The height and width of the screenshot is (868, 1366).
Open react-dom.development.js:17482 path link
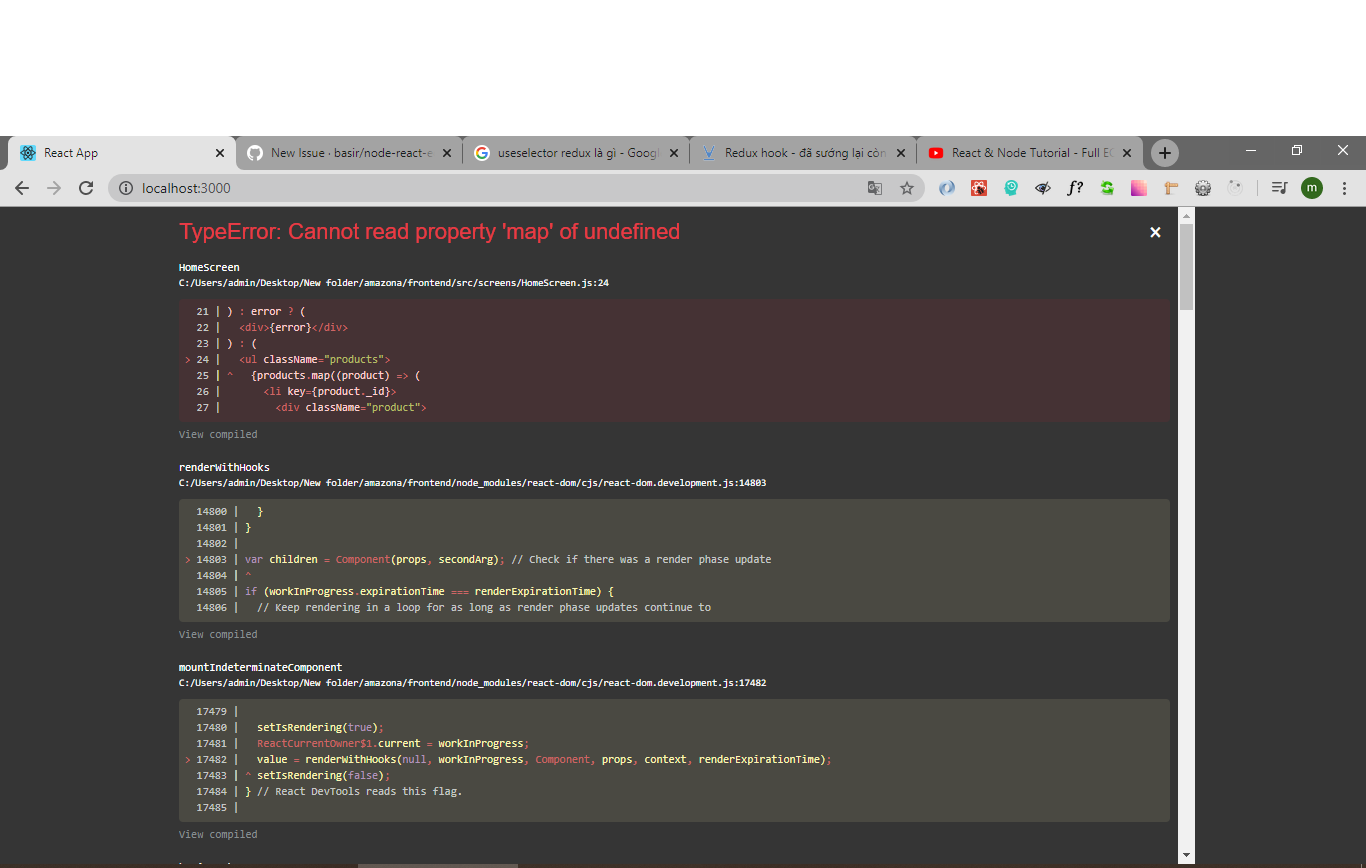[472, 683]
